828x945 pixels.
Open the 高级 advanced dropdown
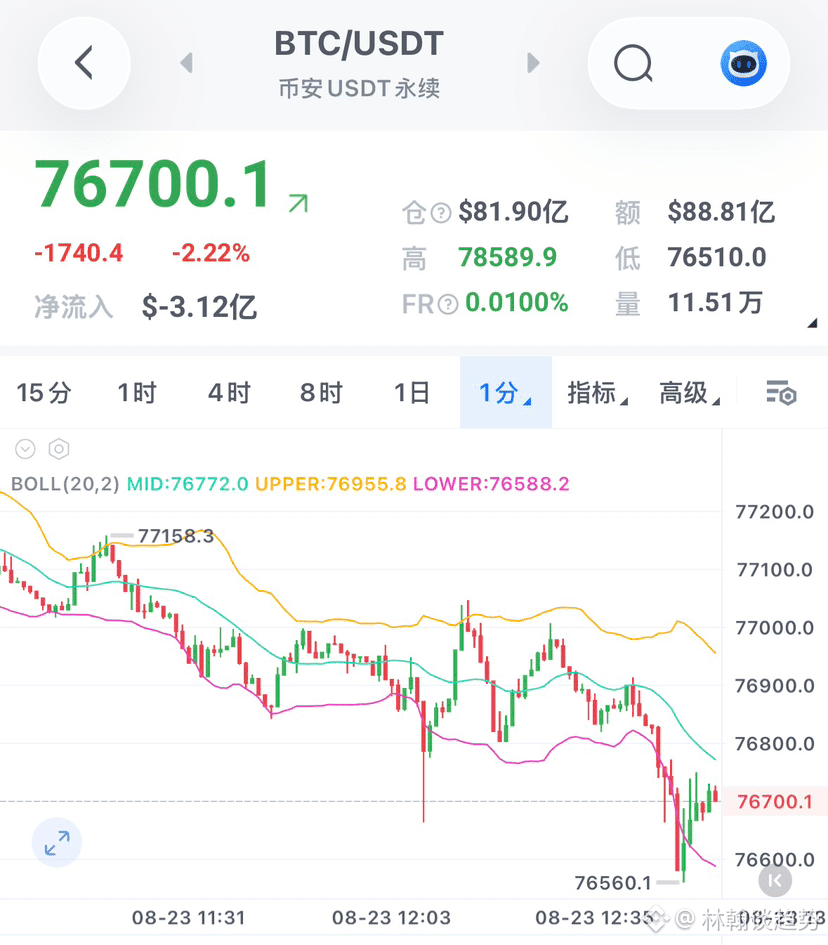(689, 393)
